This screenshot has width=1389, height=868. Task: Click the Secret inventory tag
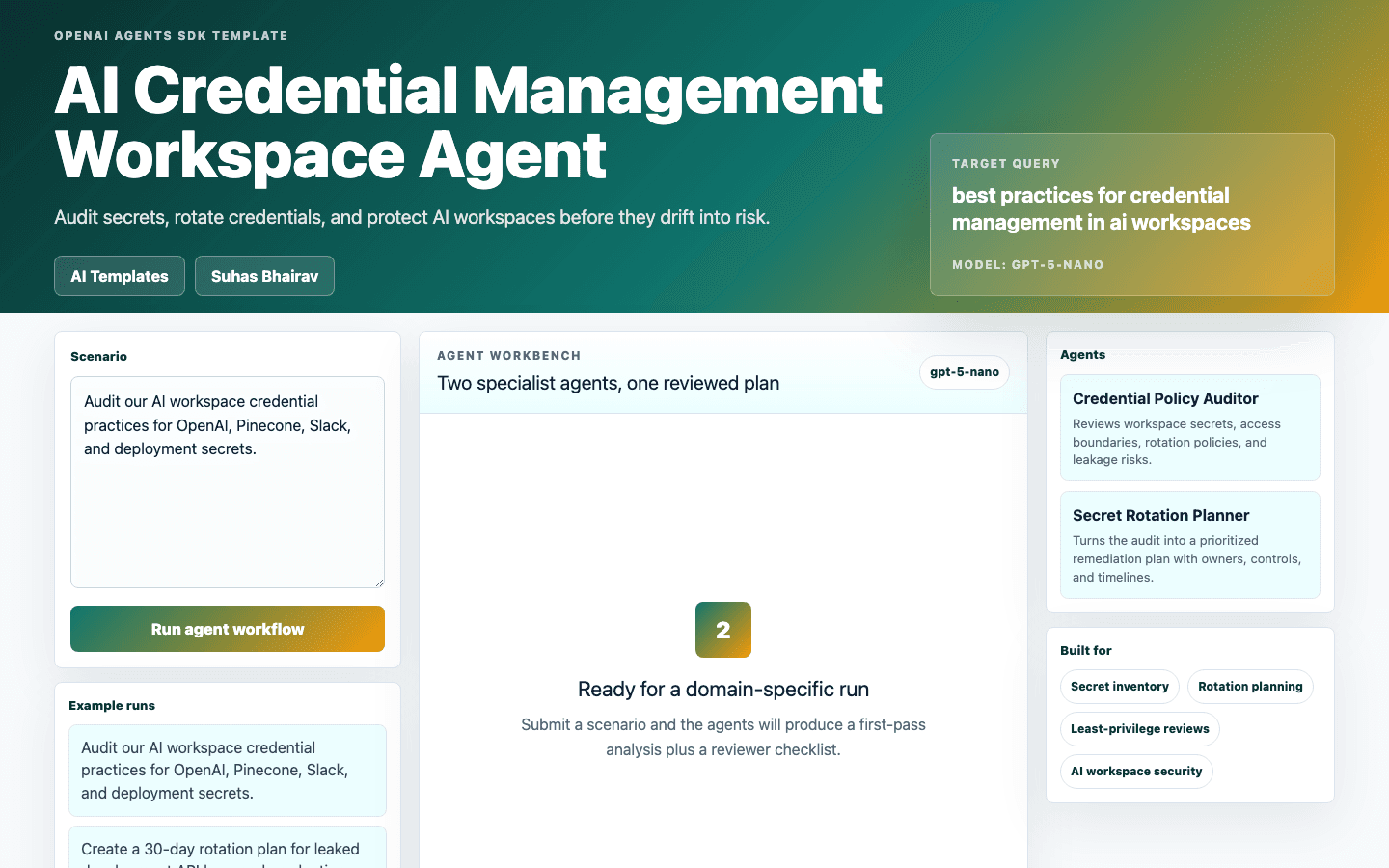click(x=1120, y=687)
